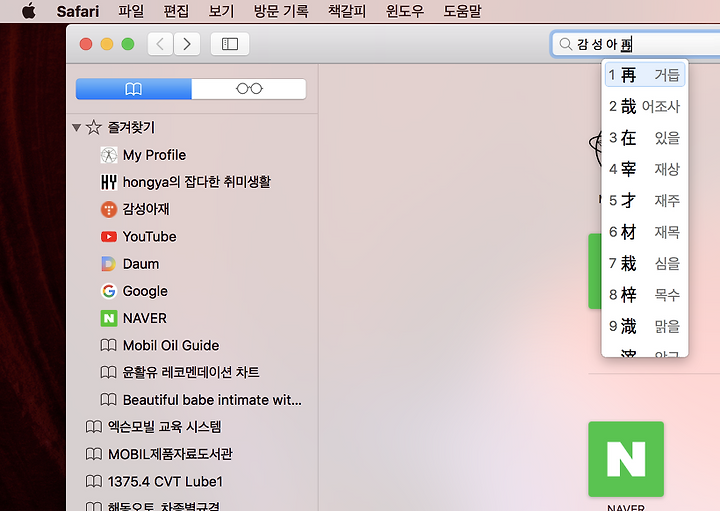Viewport: 720px width, 511px height.
Task: Choose hanja candidate 8 梓 목수
Action: click(645, 295)
